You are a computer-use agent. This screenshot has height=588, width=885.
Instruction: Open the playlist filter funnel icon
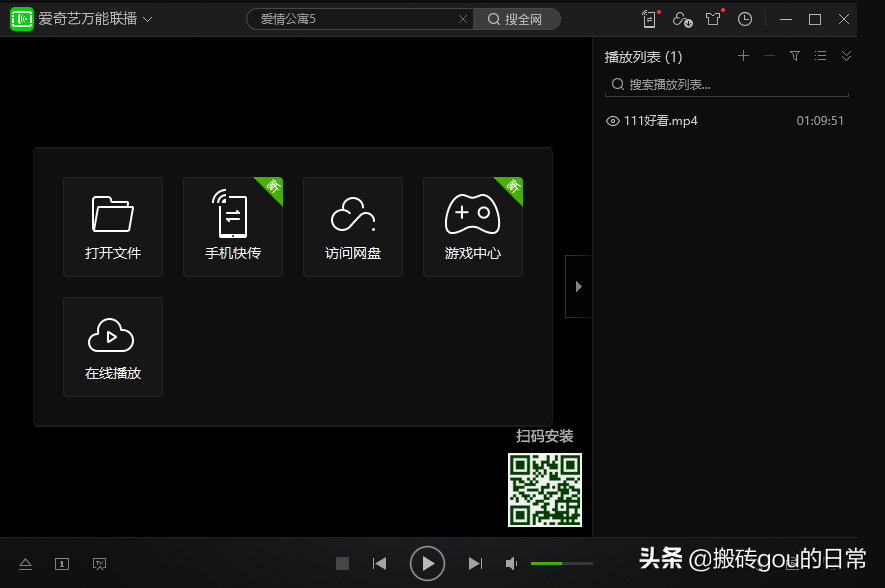(795, 55)
